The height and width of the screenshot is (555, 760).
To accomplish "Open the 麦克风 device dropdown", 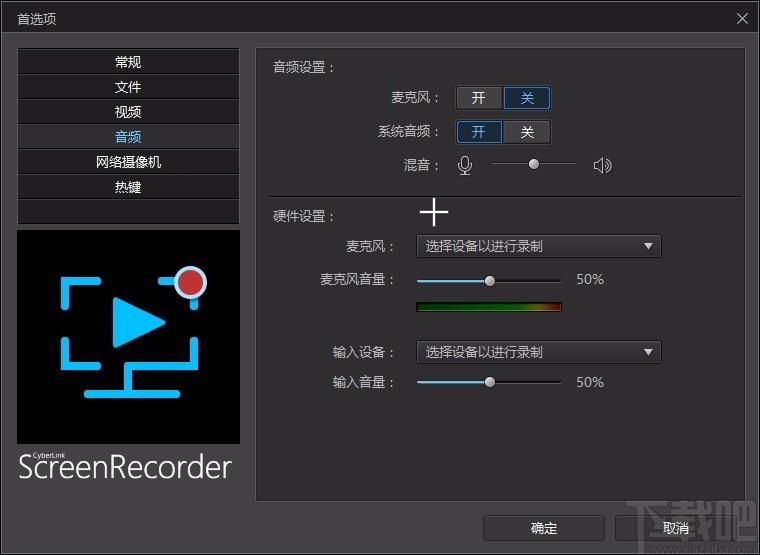I will [538, 246].
